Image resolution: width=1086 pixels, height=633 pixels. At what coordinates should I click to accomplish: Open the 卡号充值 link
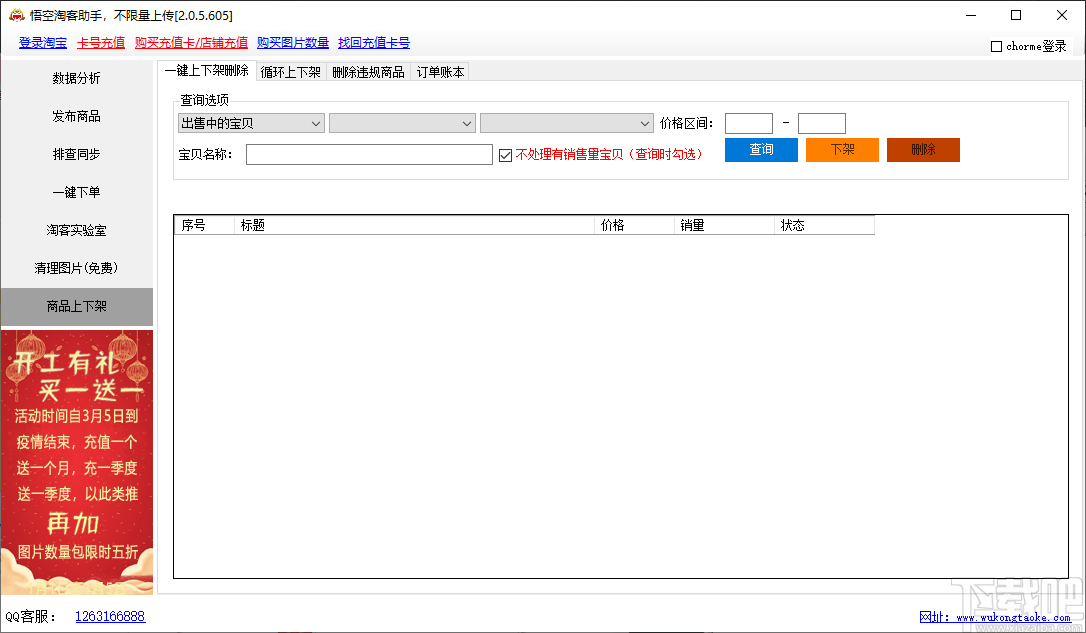tap(101, 43)
